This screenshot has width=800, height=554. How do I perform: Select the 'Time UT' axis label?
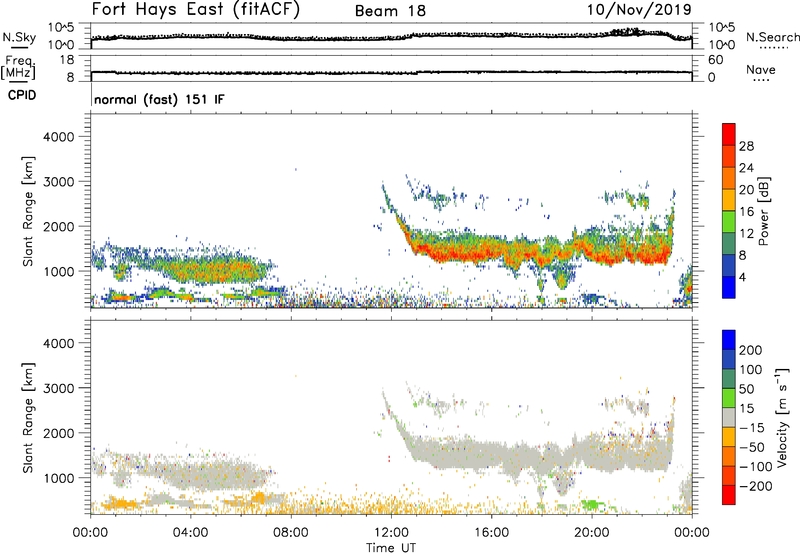coord(391,548)
